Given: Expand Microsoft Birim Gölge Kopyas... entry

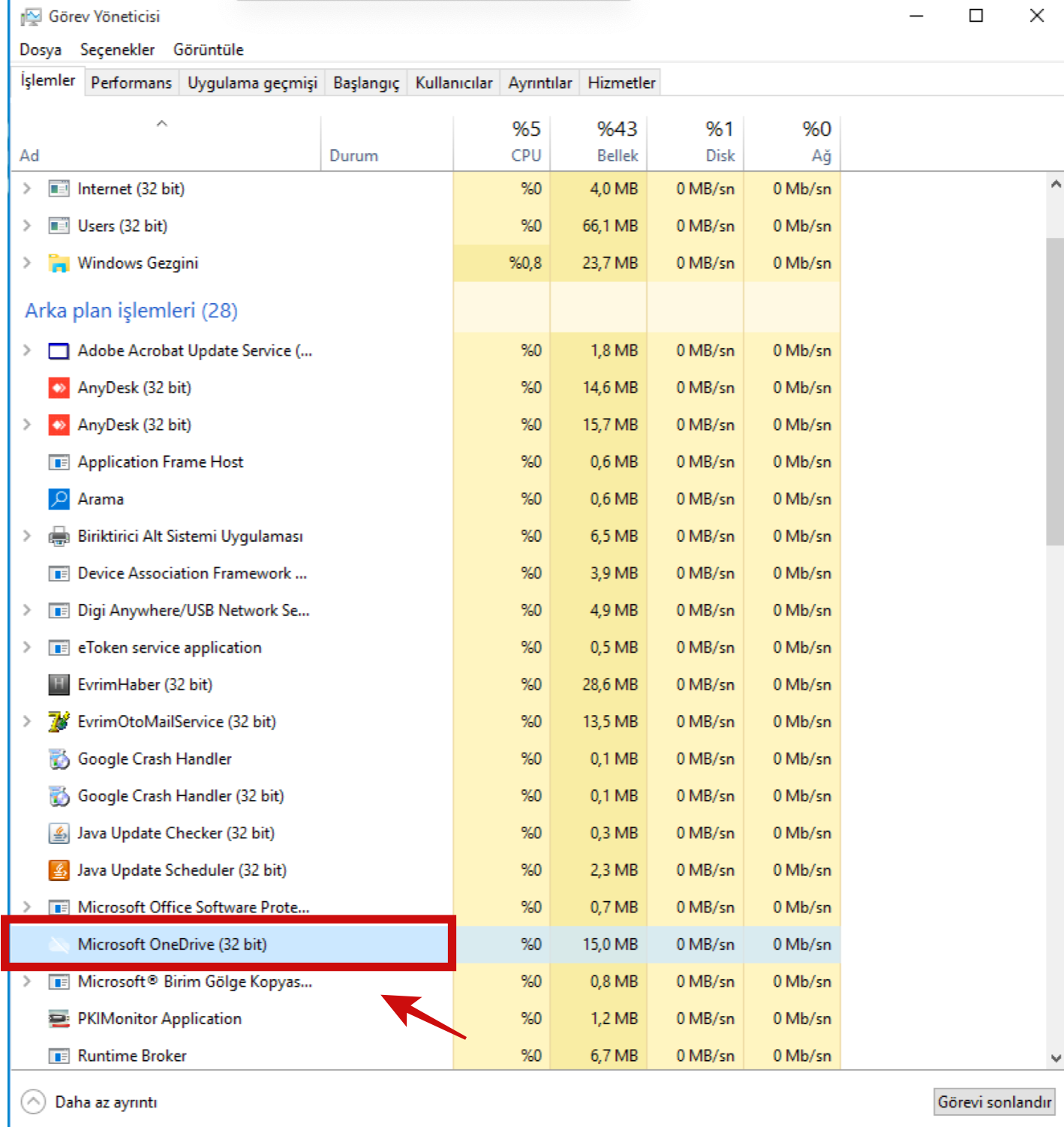Looking at the screenshot, I should 27,981.
